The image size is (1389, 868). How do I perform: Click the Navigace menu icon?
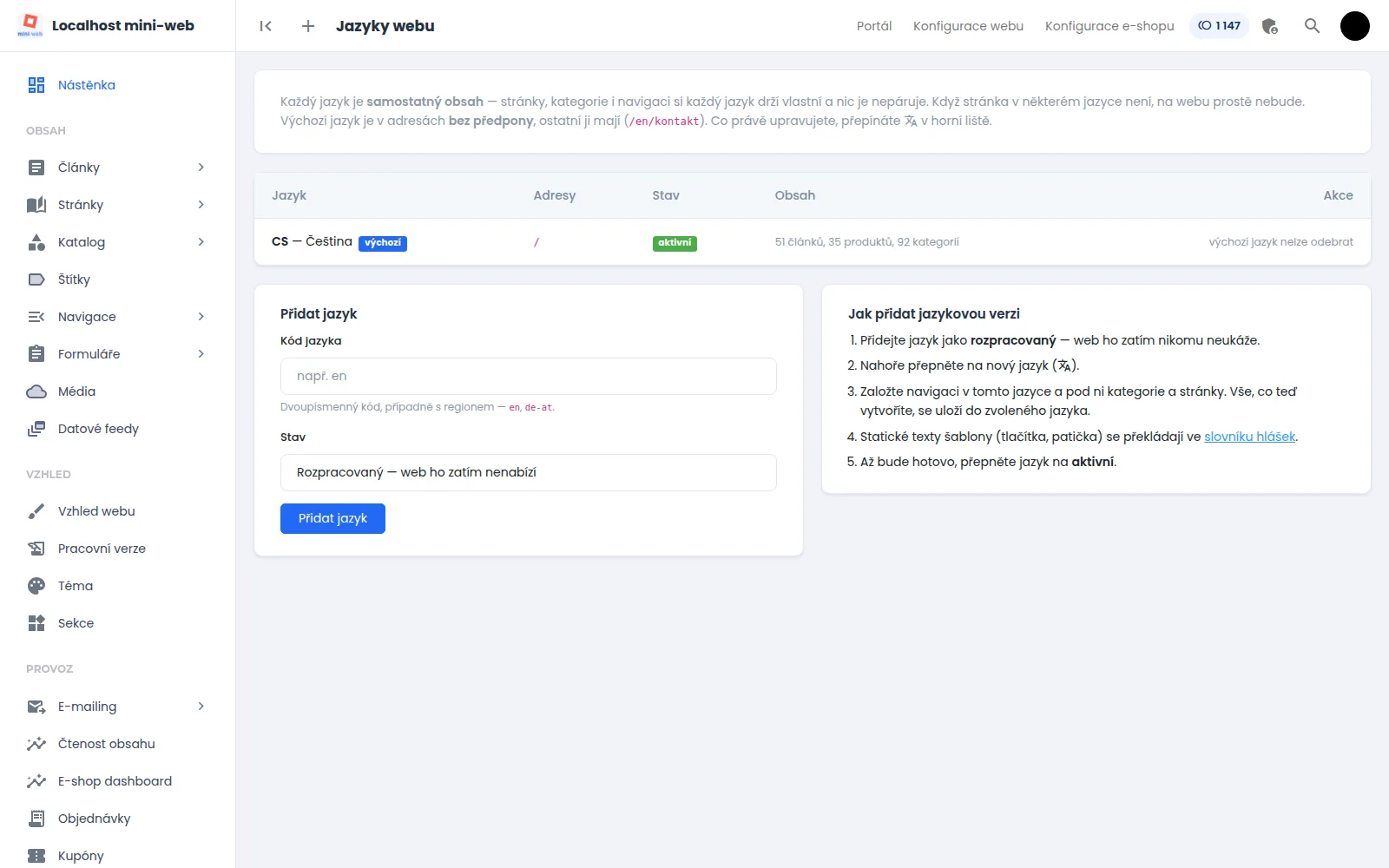tap(36, 317)
